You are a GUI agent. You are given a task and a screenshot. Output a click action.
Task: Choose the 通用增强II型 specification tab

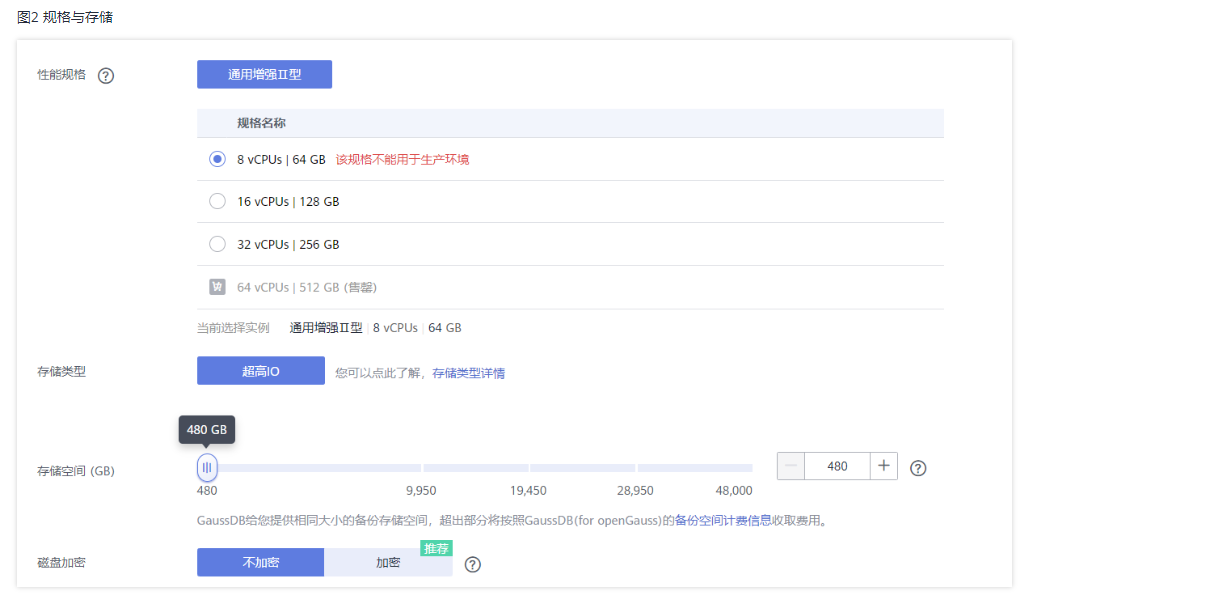(x=264, y=74)
